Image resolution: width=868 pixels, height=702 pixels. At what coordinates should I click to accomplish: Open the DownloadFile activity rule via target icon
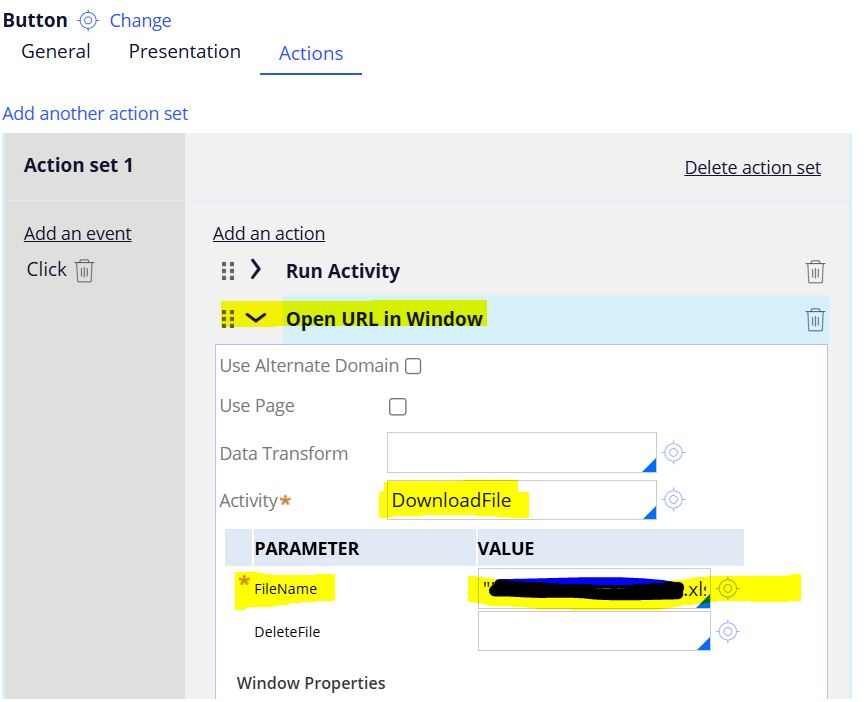tap(673, 499)
